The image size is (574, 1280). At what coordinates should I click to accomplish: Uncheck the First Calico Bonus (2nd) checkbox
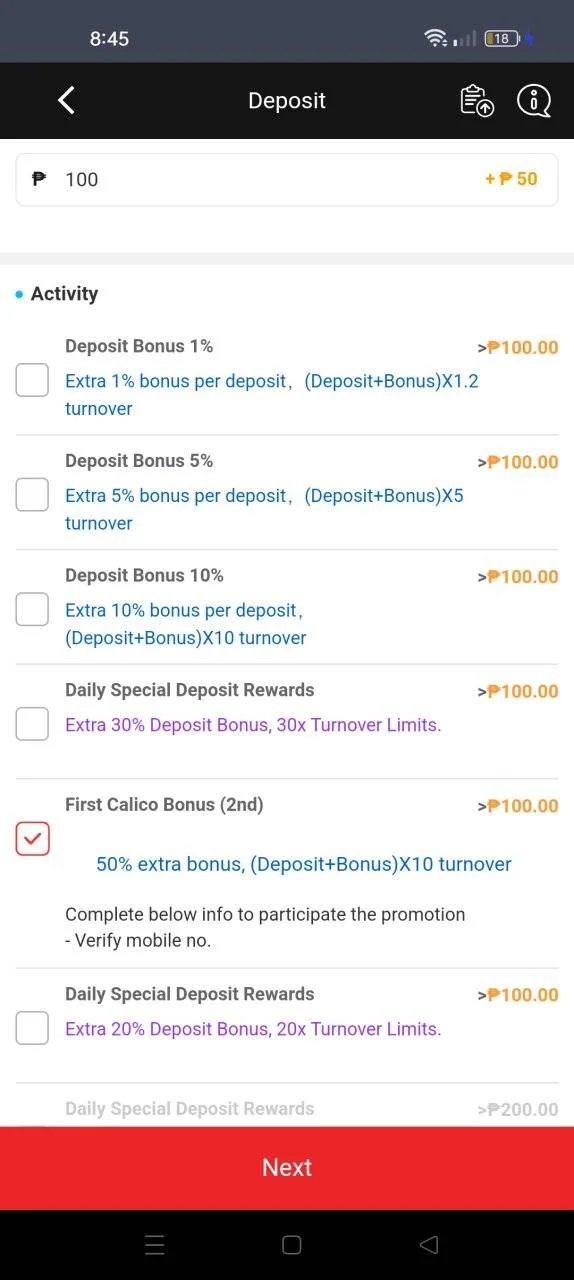tap(32, 839)
